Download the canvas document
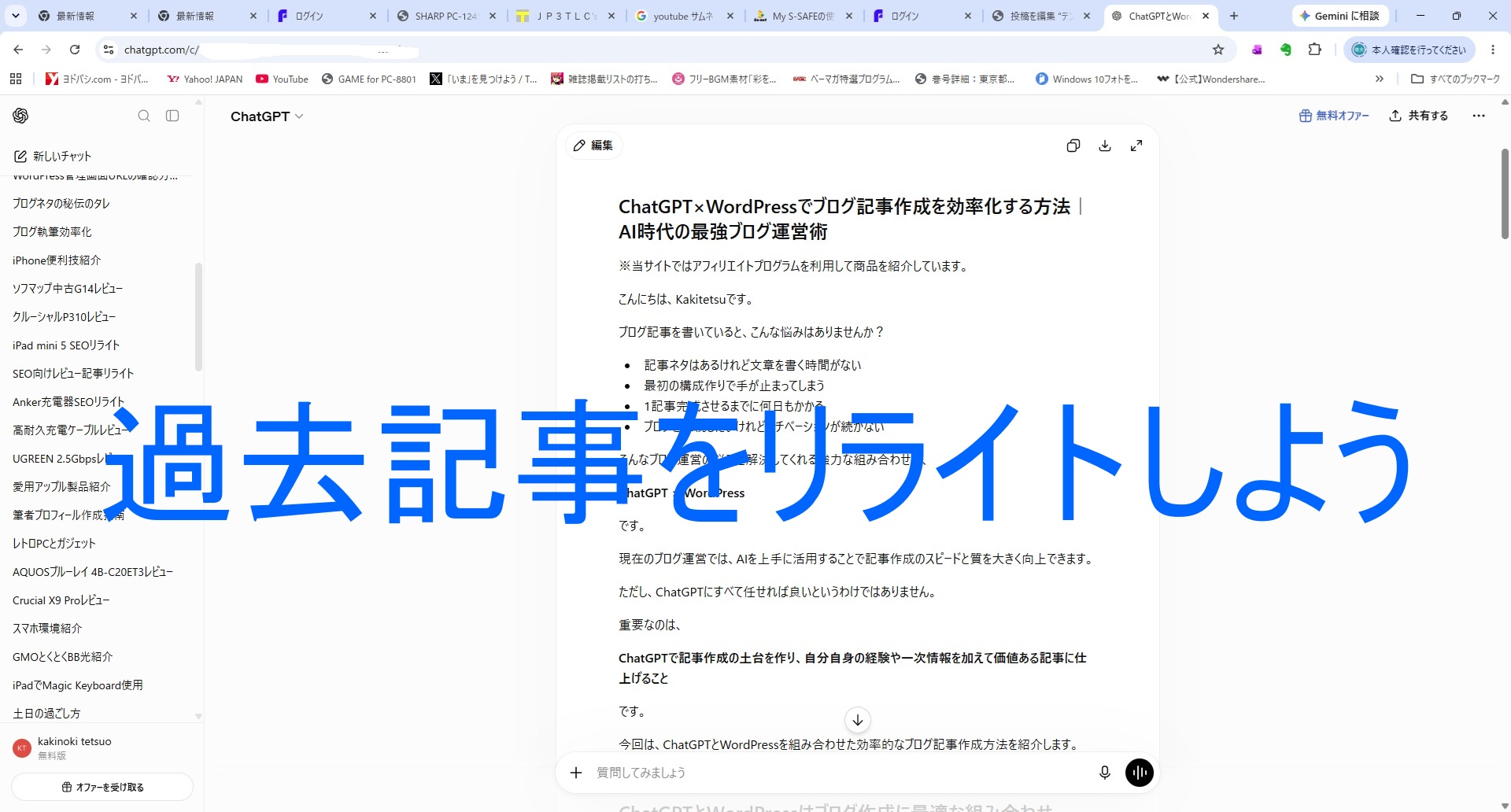This screenshot has height=812, width=1511. (1105, 146)
